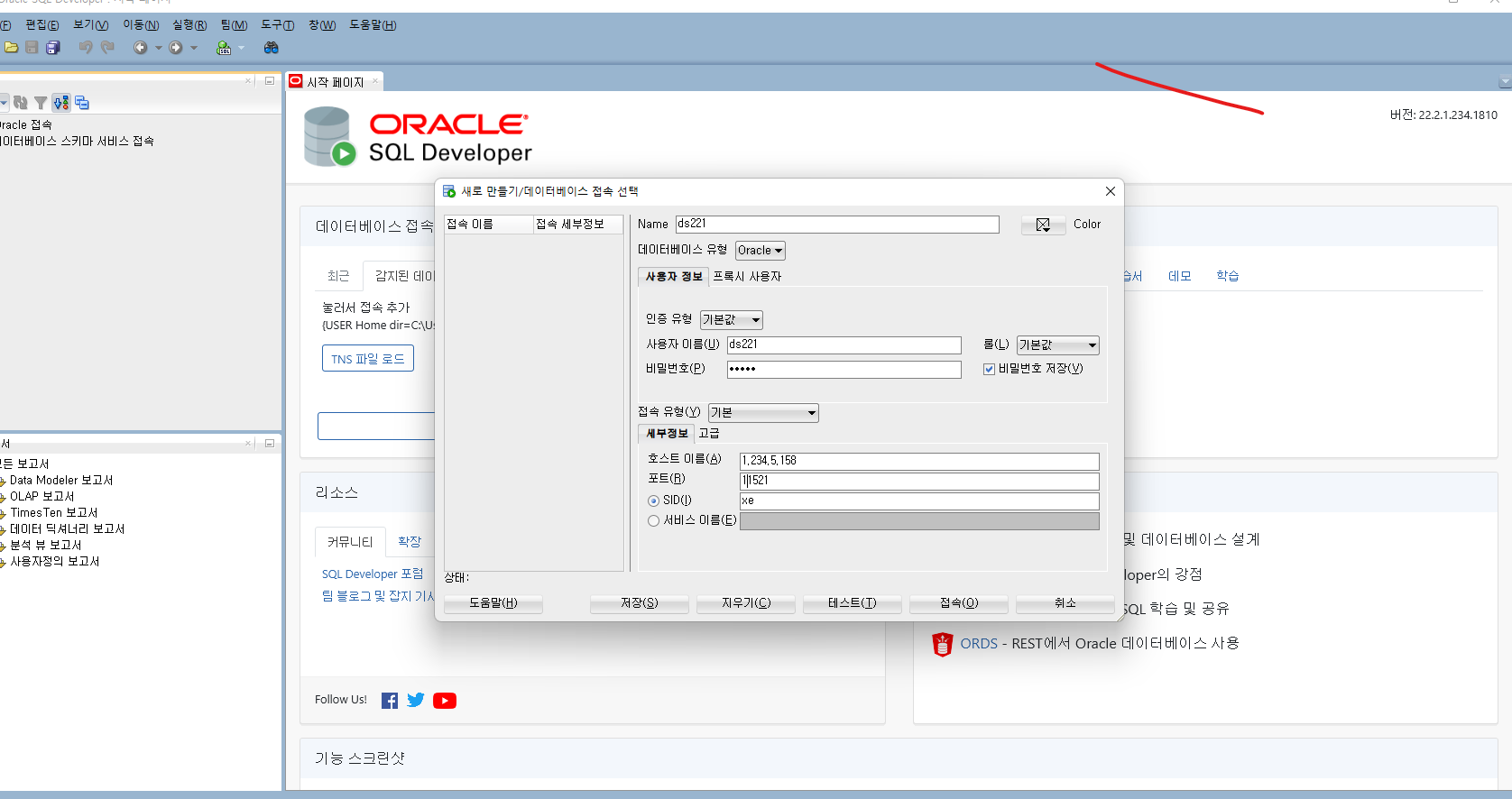Screen dimensions: 1512x799
Task: Open the 도구(T) menu
Action: 278,25
